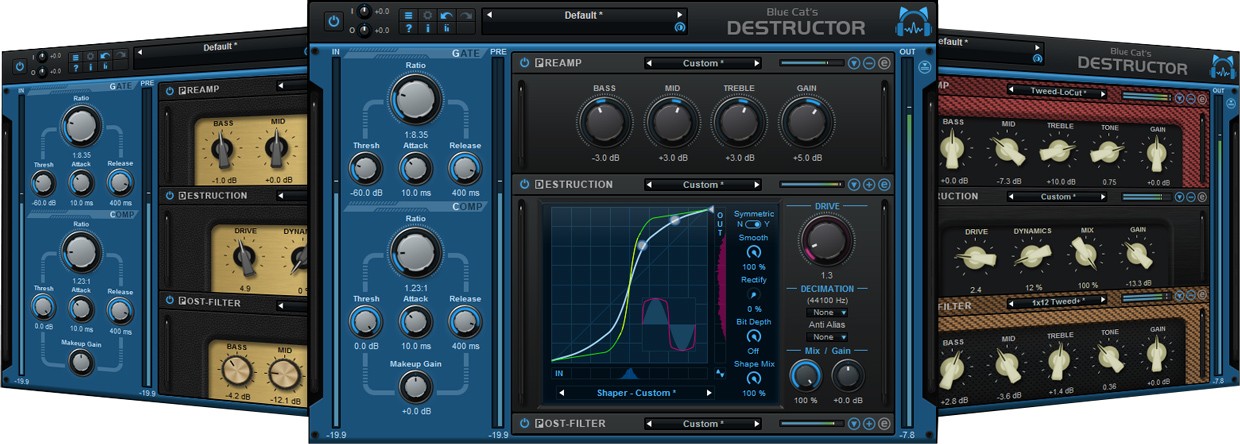Click the levels display icon beside info
Viewport: 1240px width, 444px height.
(446, 29)
